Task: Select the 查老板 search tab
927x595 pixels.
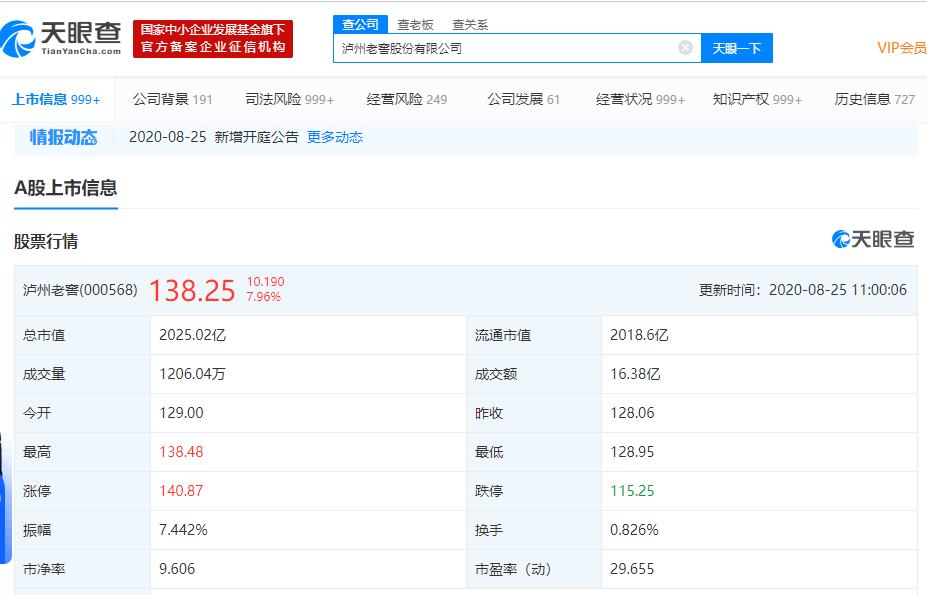Action: click(x=415, y=25)
